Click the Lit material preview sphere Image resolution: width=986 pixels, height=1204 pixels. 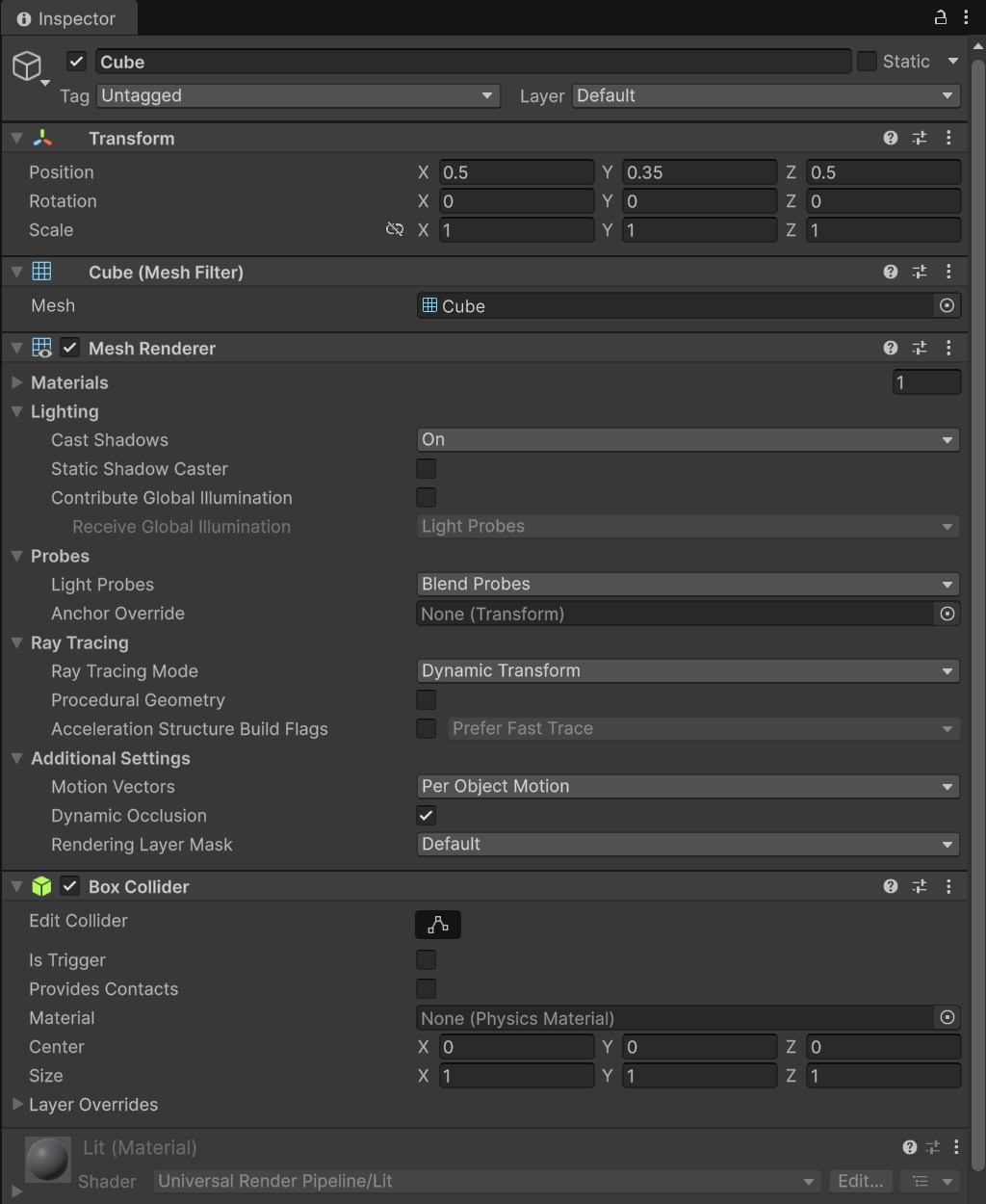[48, 1159]
